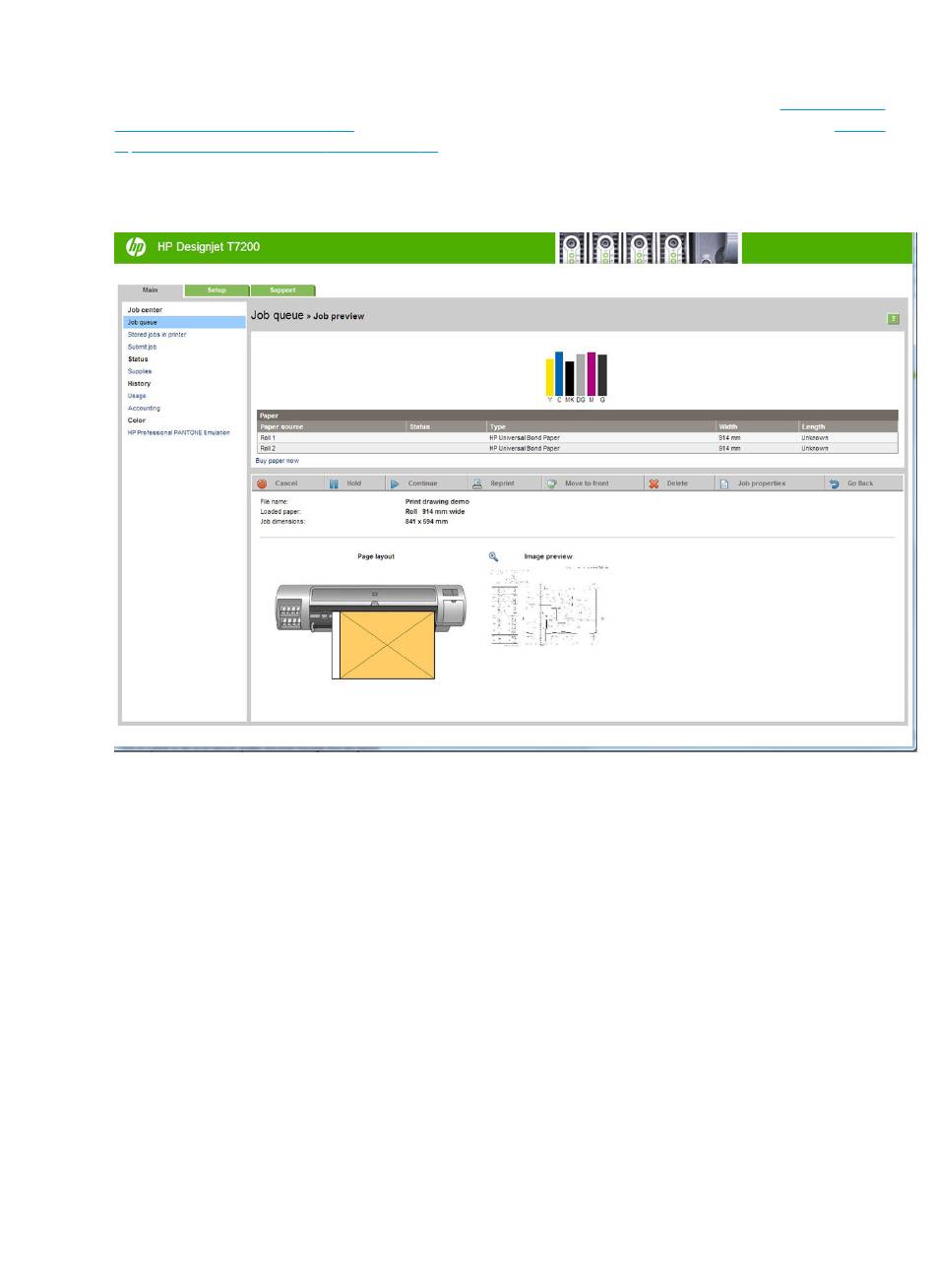Click the Reprint printer icon

pos(476,483)
